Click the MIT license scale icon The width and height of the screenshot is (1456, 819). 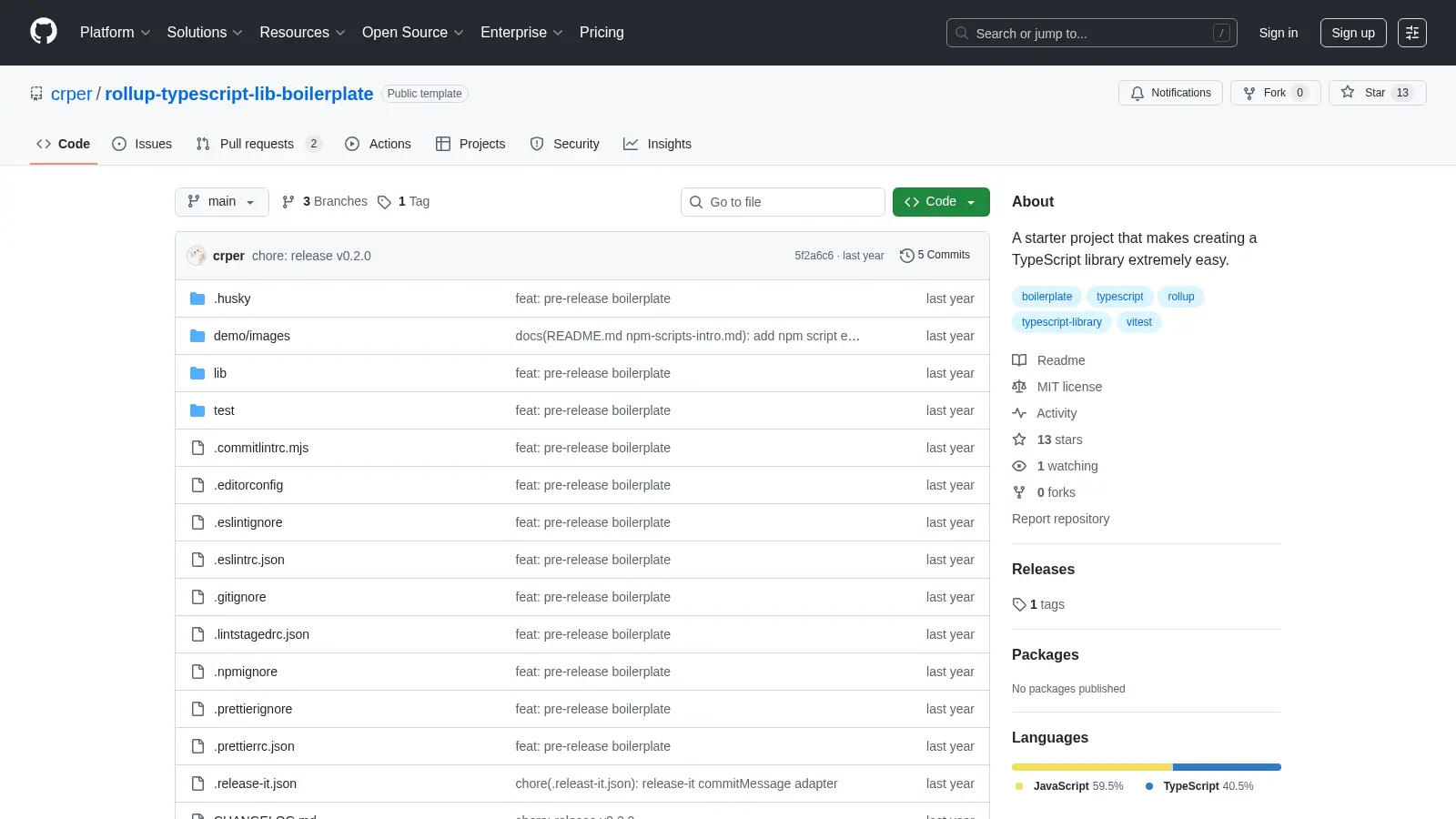coord(1019,387)
